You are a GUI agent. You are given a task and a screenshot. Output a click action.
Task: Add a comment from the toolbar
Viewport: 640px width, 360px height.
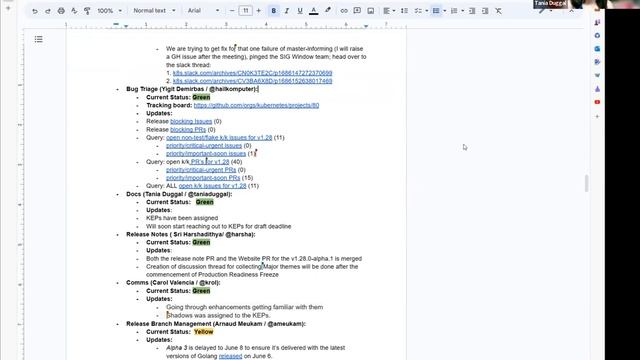(x=357, y=11)
